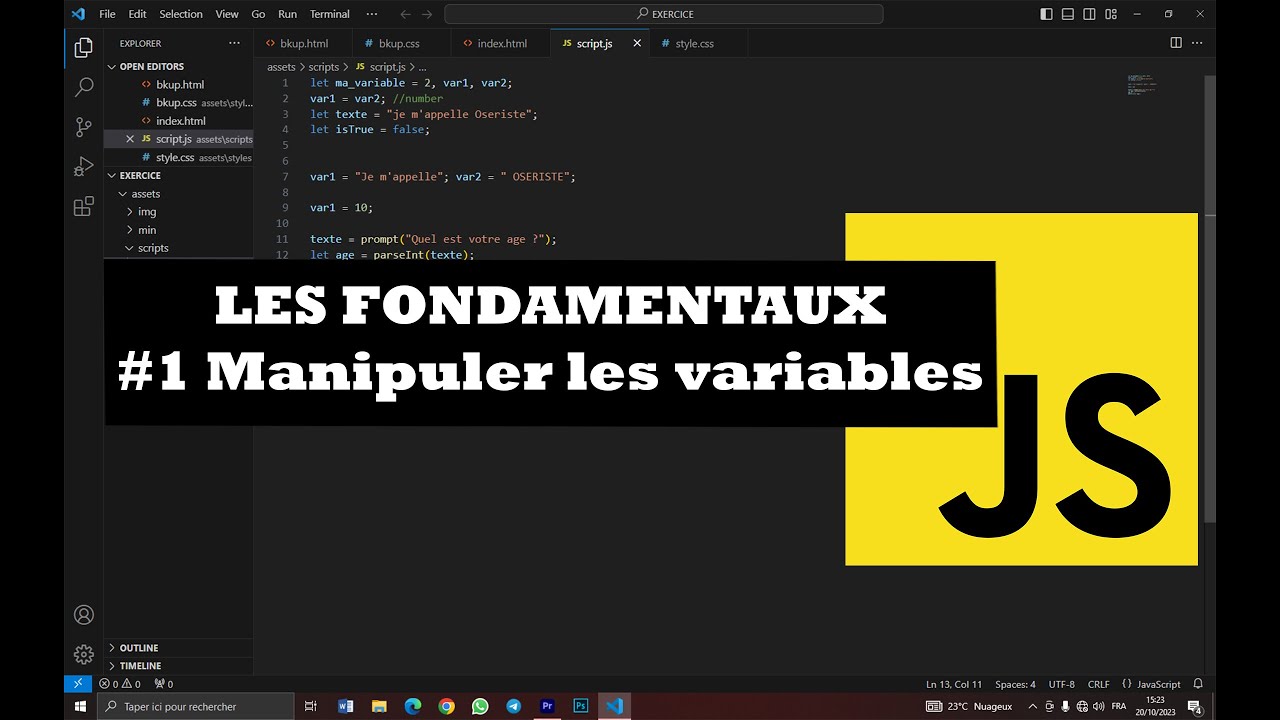
Task: Click the split editor right icon
Action: click(1176, 43)
